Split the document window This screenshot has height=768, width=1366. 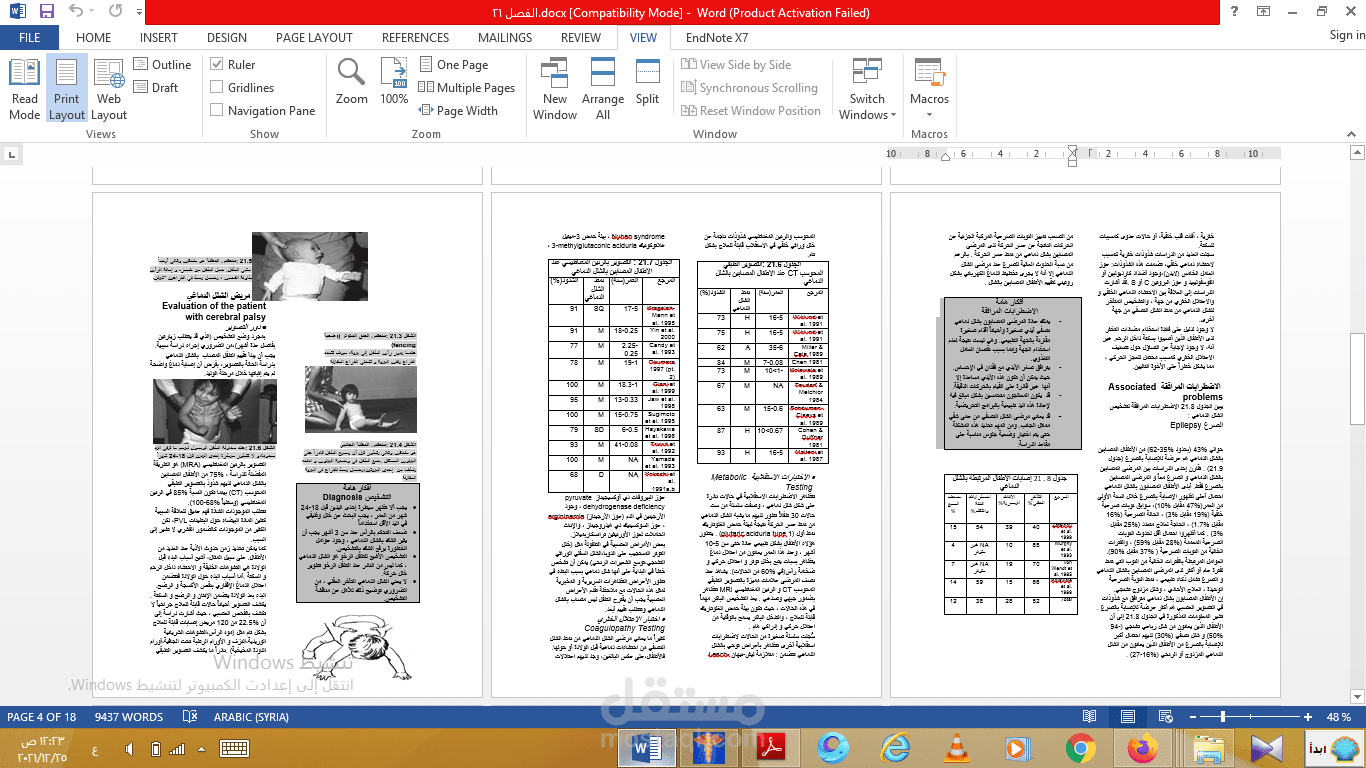[648, 82]
